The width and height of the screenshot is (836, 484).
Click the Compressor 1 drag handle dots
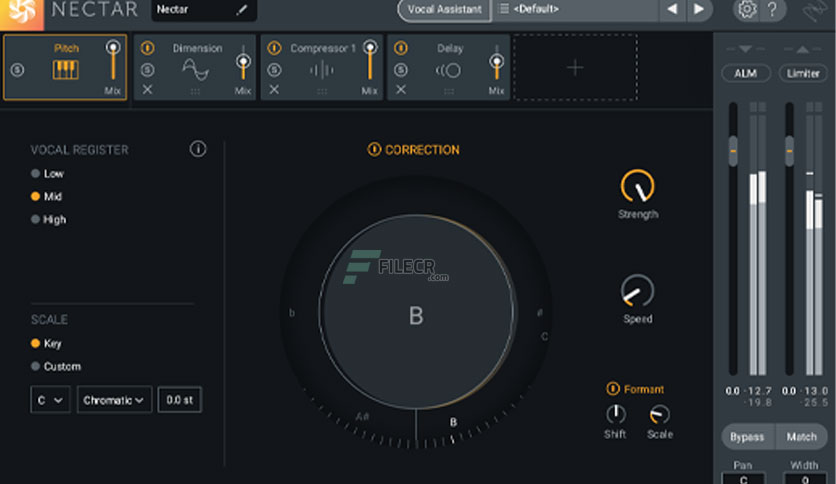(322, 92)
